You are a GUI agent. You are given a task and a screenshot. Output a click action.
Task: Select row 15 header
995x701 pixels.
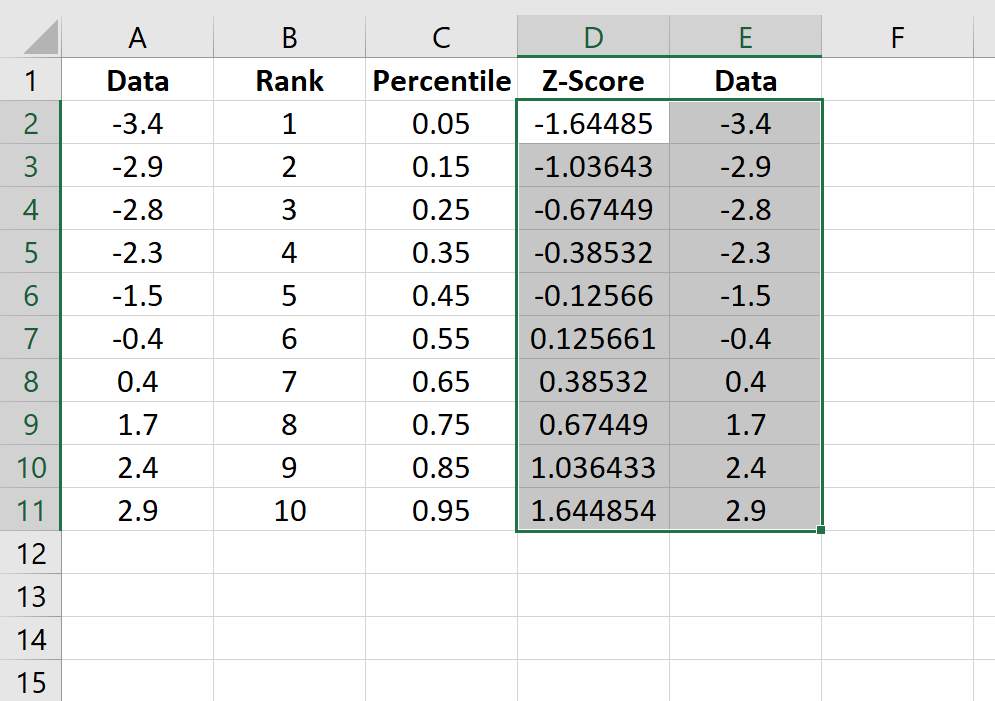pos(31,684)
